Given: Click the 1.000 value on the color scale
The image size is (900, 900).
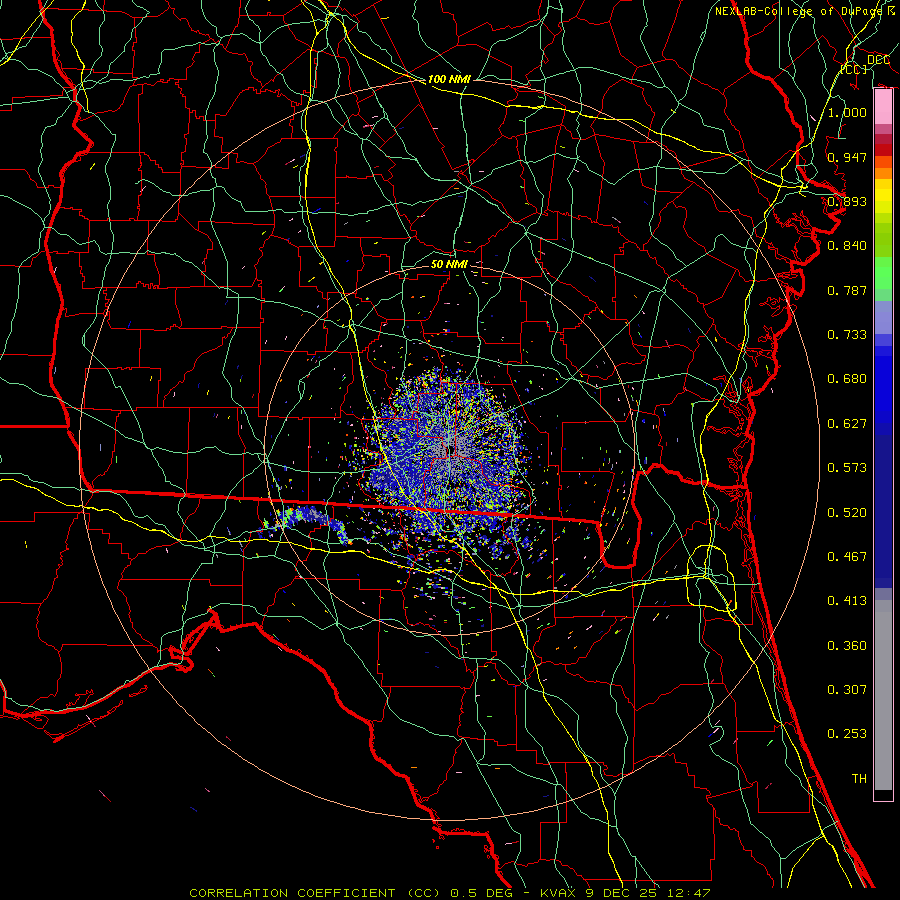Looking at the screenshot, I should [x=847, y=112].
